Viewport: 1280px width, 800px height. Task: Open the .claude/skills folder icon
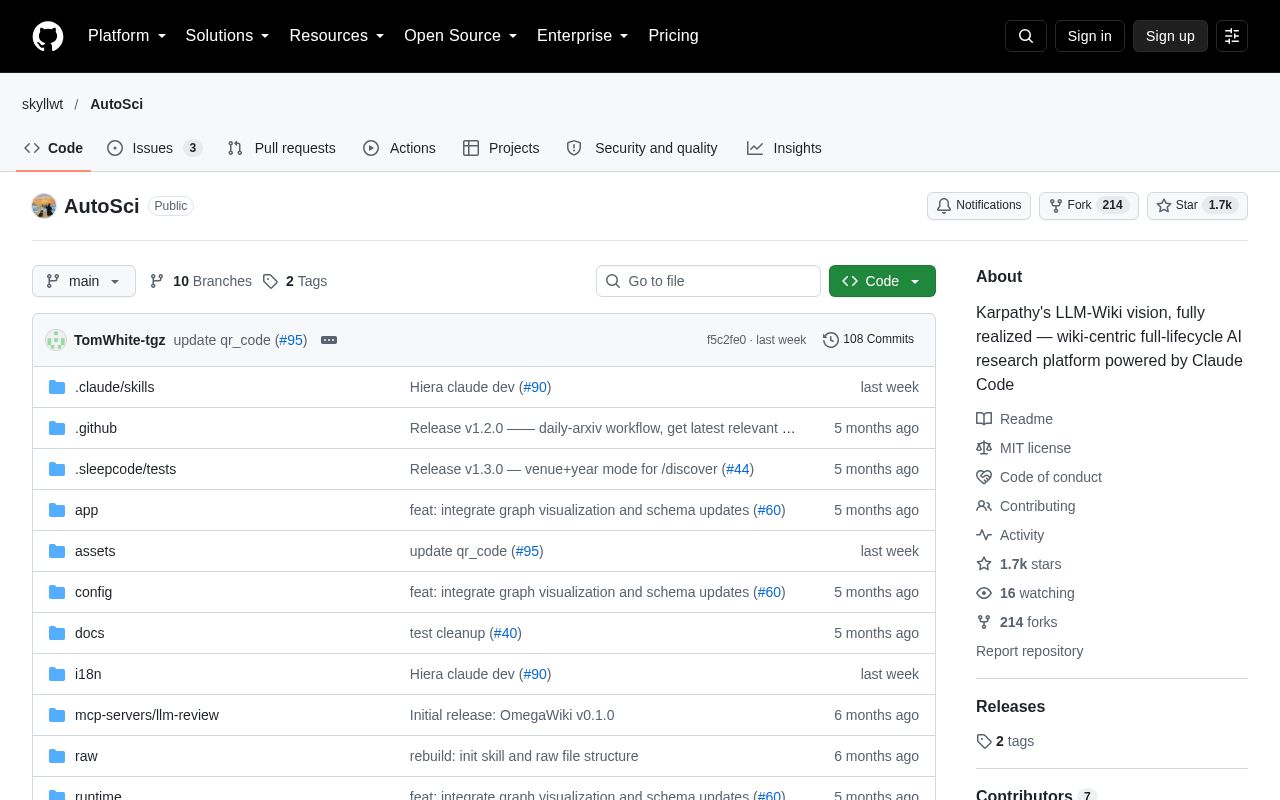pyautogui.click(x=57, y=387)
